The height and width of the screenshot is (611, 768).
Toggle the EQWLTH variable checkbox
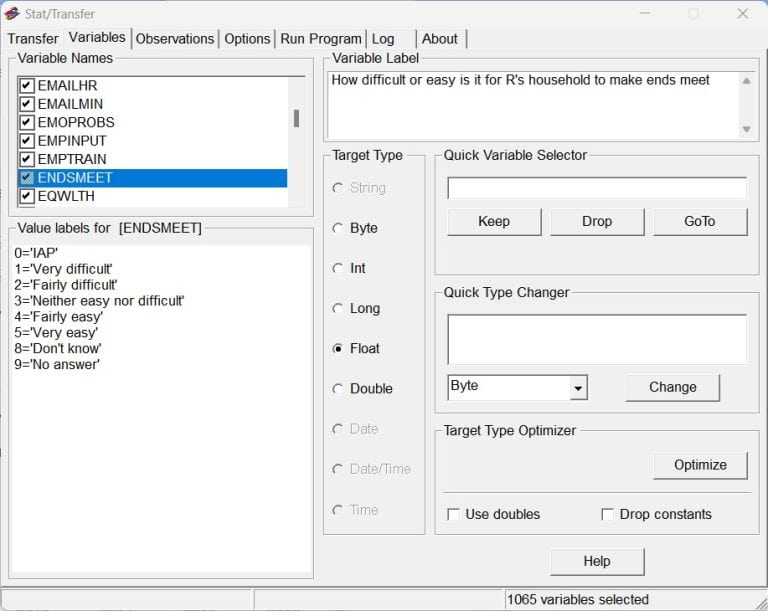click(27, 196)
